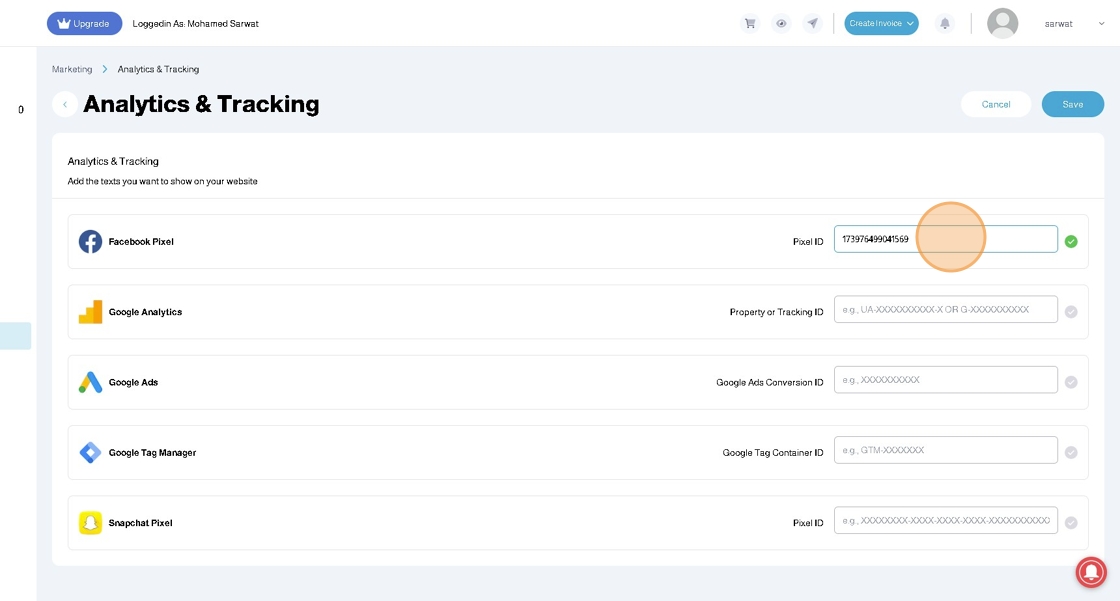Click the Facebook Pixel logo icon
The height and width of the screenshot is (601, 1120).
90,241
